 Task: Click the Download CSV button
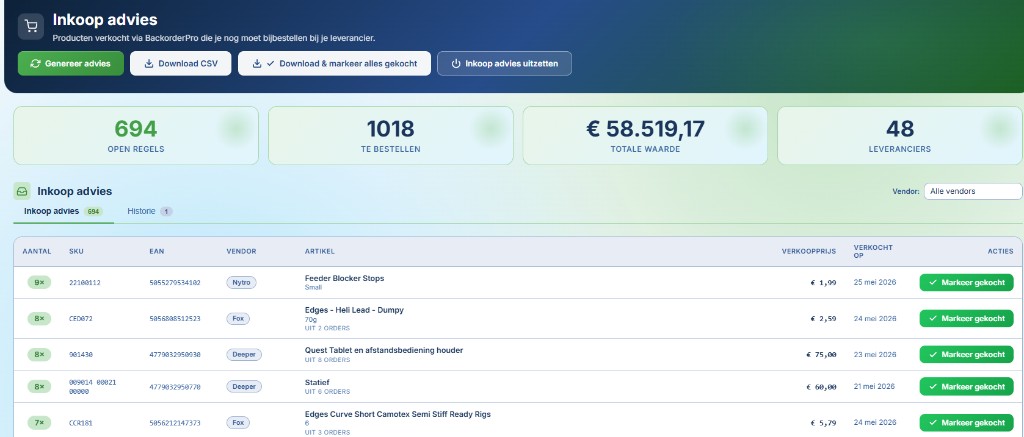coord(180,63)
